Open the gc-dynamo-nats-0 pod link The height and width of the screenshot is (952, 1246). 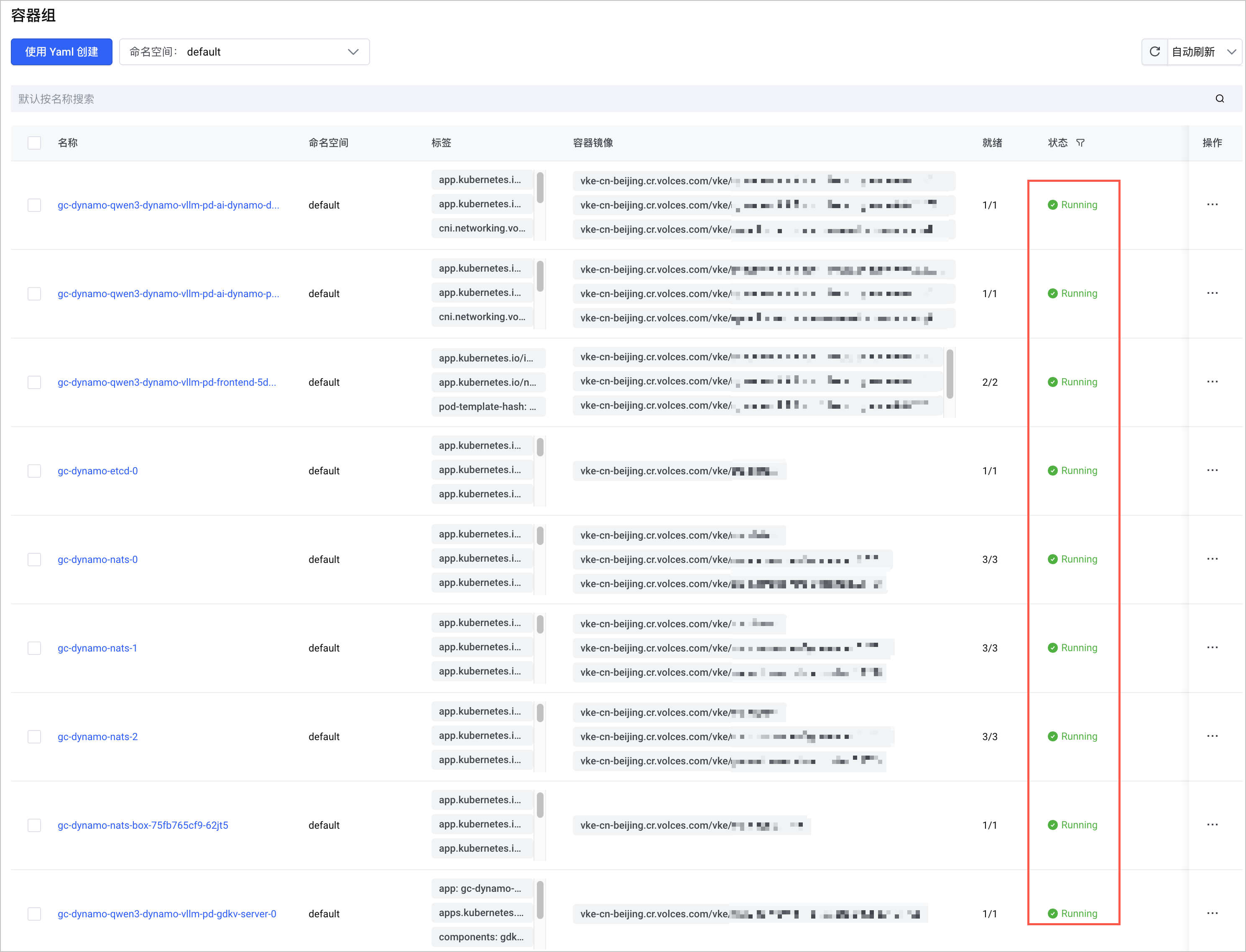point(97,559)
